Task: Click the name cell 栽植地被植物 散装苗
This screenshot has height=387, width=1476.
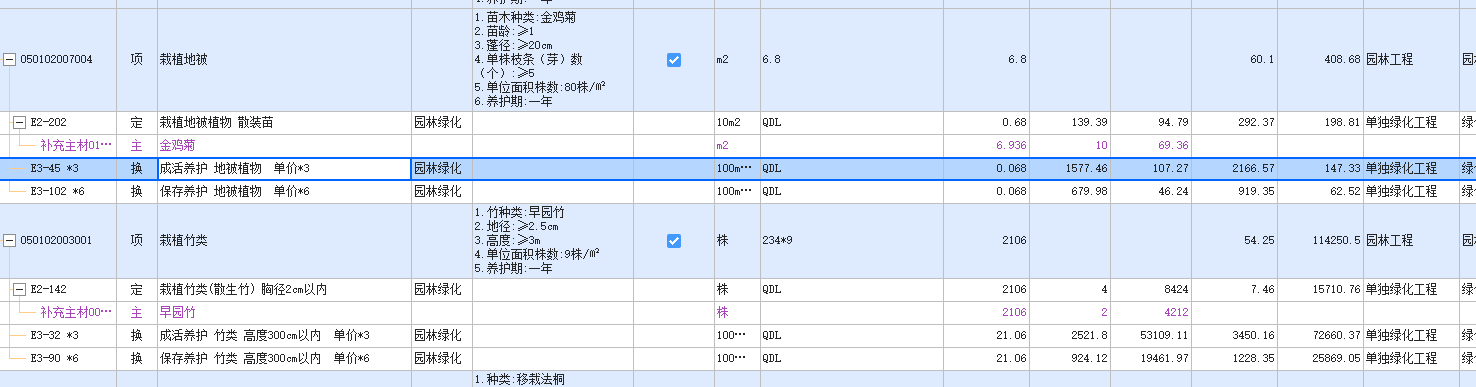Action: coord(216,123)
